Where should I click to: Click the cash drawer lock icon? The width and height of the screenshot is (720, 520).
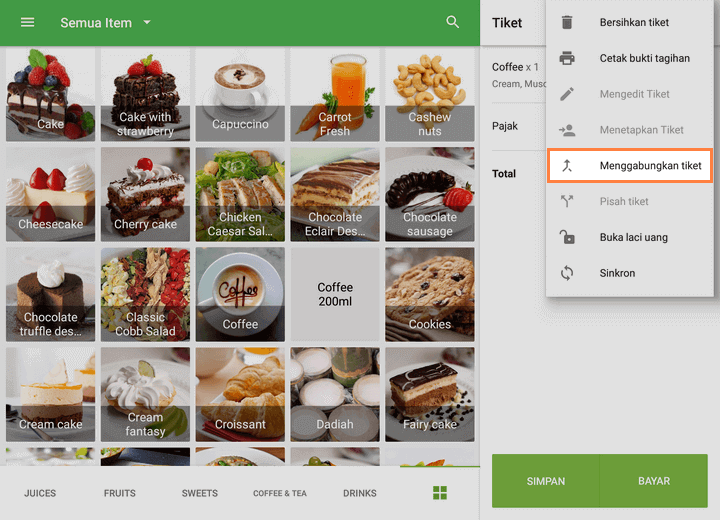(x=567, y=237)
